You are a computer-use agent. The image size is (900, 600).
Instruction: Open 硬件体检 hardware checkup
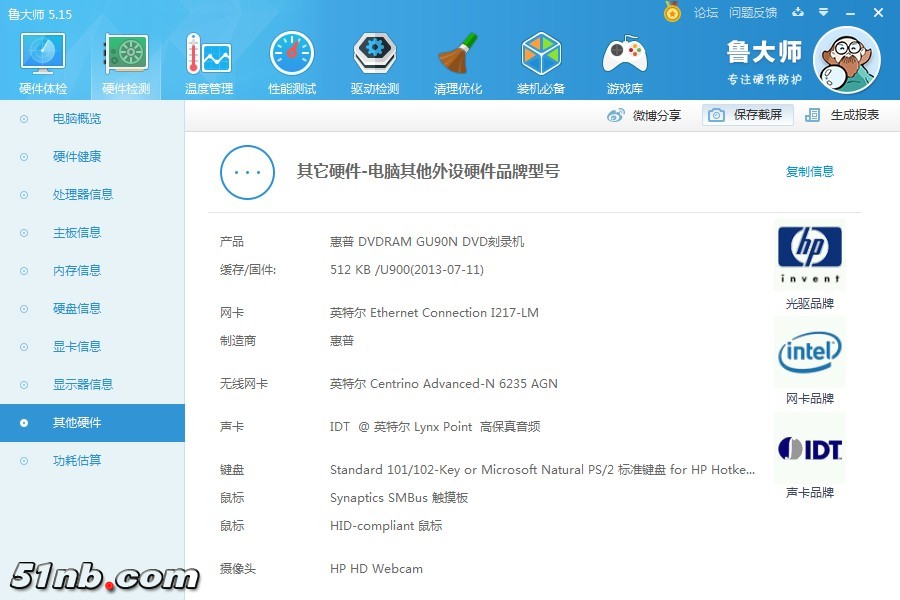click(43, 64)
